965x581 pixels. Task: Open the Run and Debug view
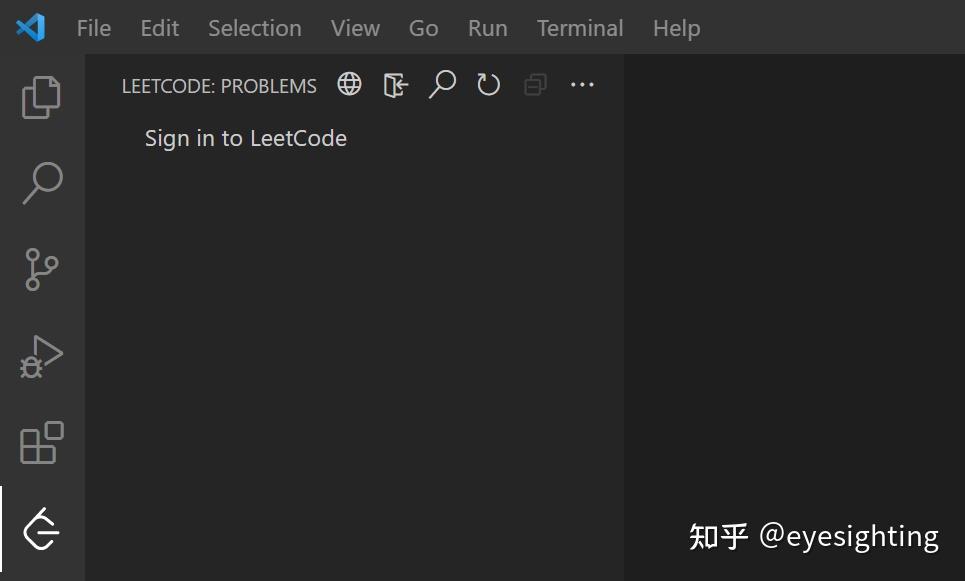point(40,356)
